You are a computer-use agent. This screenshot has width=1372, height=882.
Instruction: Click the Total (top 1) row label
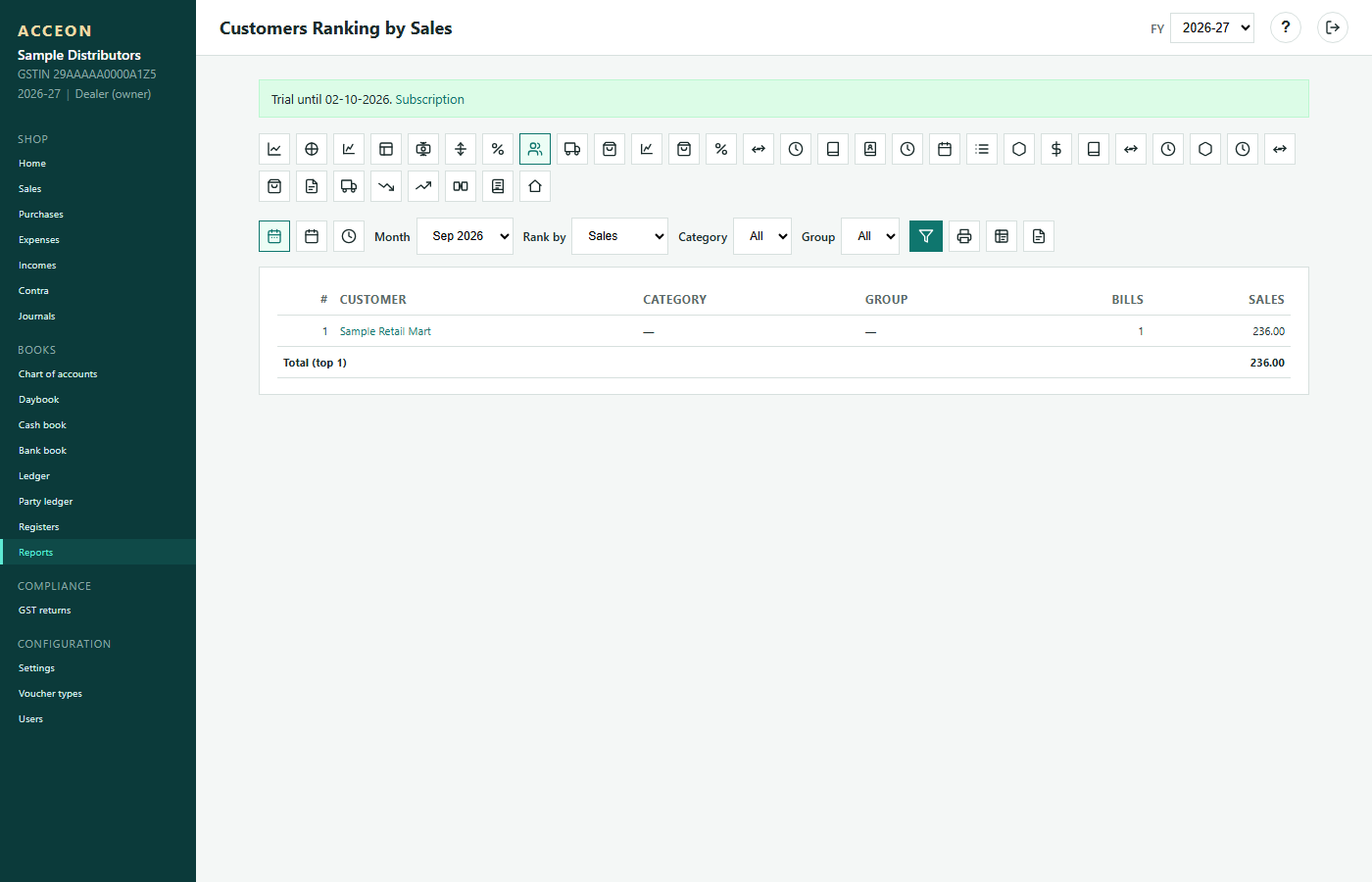315,363
